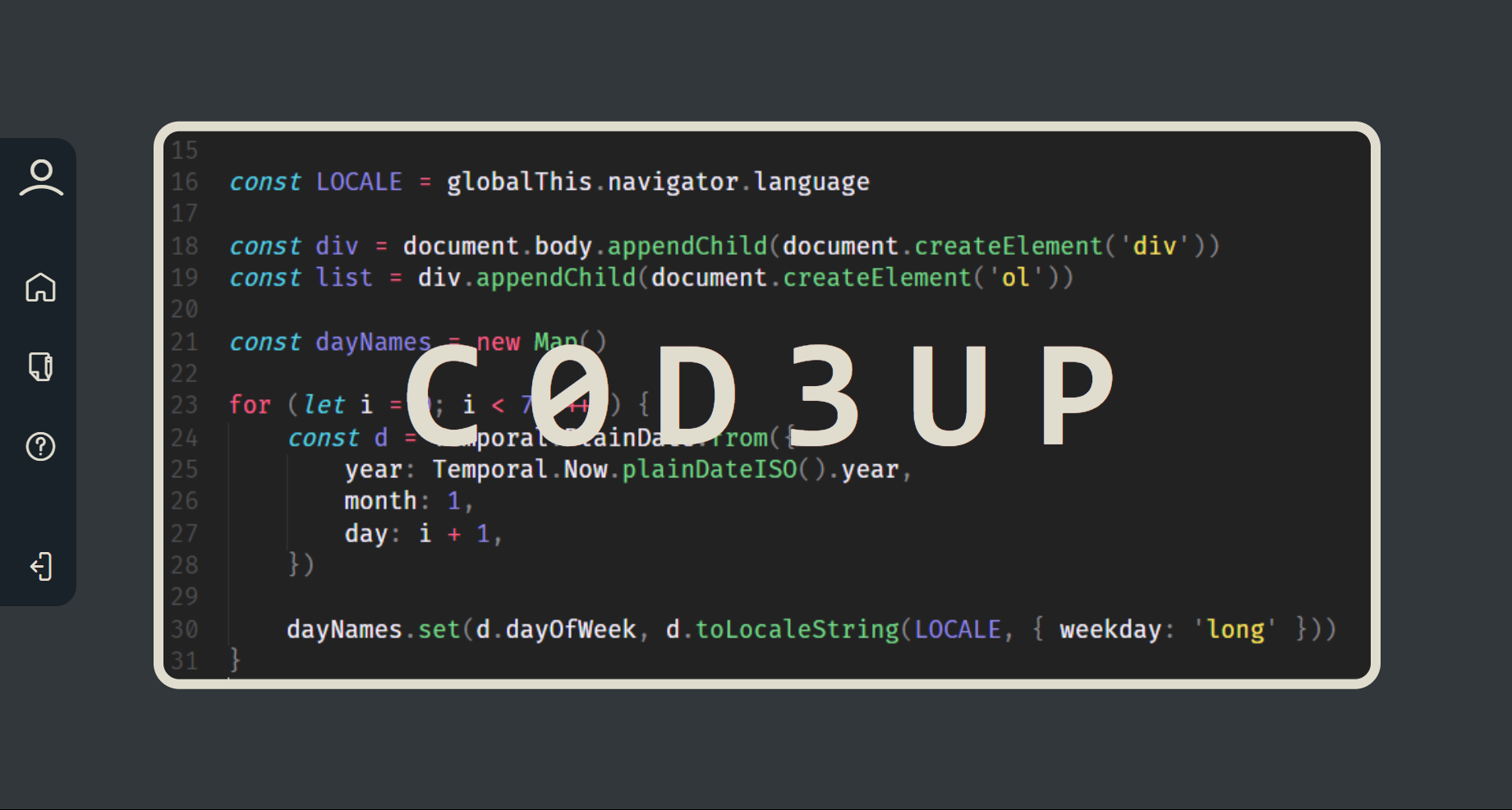The height and width of the screenshot is (810, 1512).
Task: Click the 'for' keyword on line 23
Action: pos(250,405)
